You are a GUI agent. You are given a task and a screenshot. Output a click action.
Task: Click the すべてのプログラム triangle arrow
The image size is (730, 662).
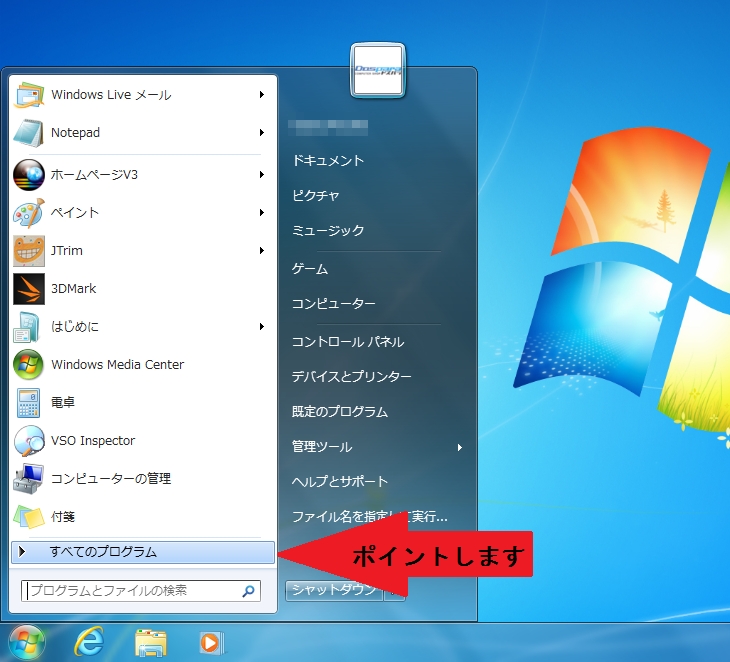click(22, 552)
